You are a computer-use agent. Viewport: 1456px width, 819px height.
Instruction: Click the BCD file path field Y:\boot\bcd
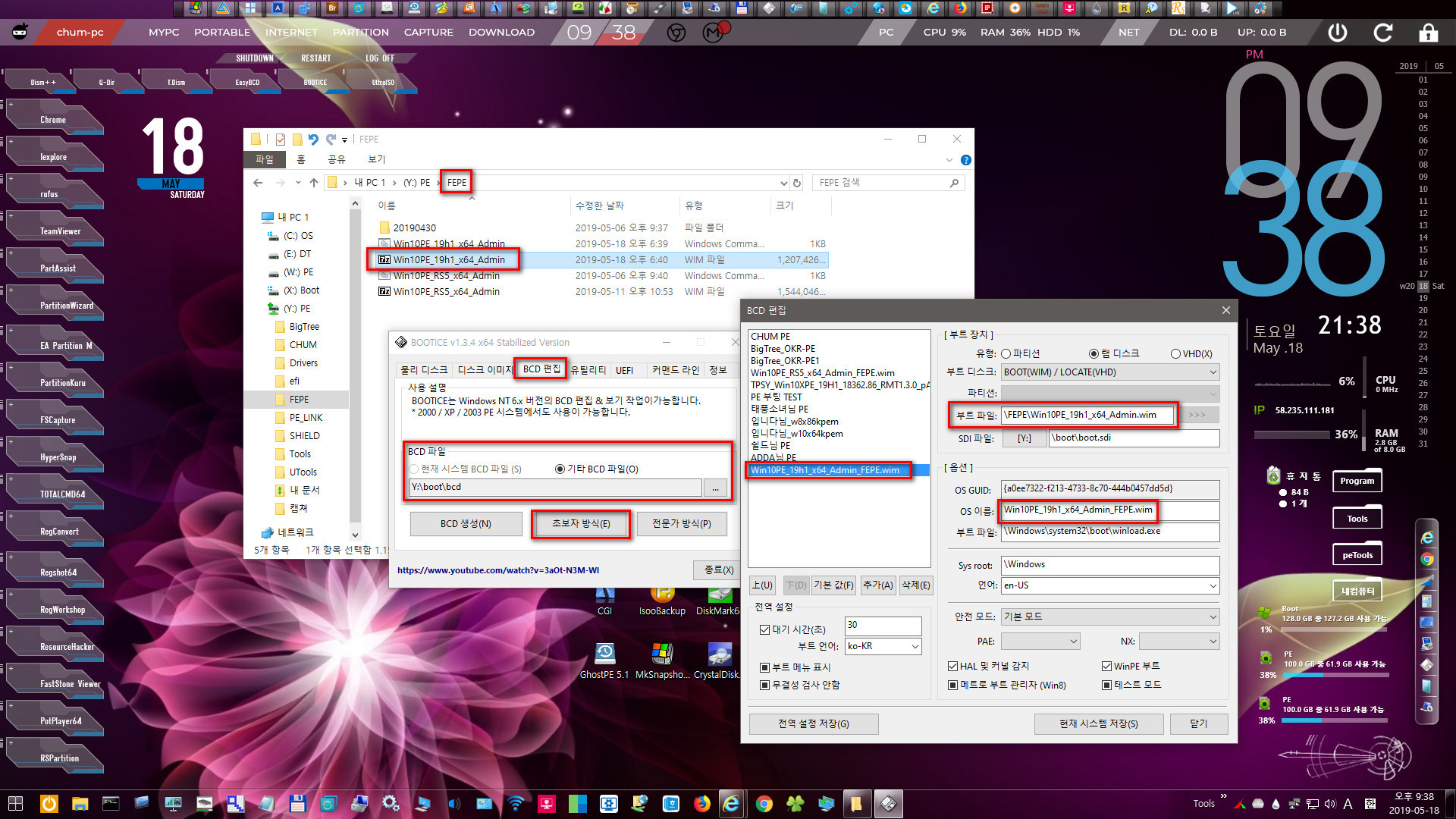coord(554,487)
